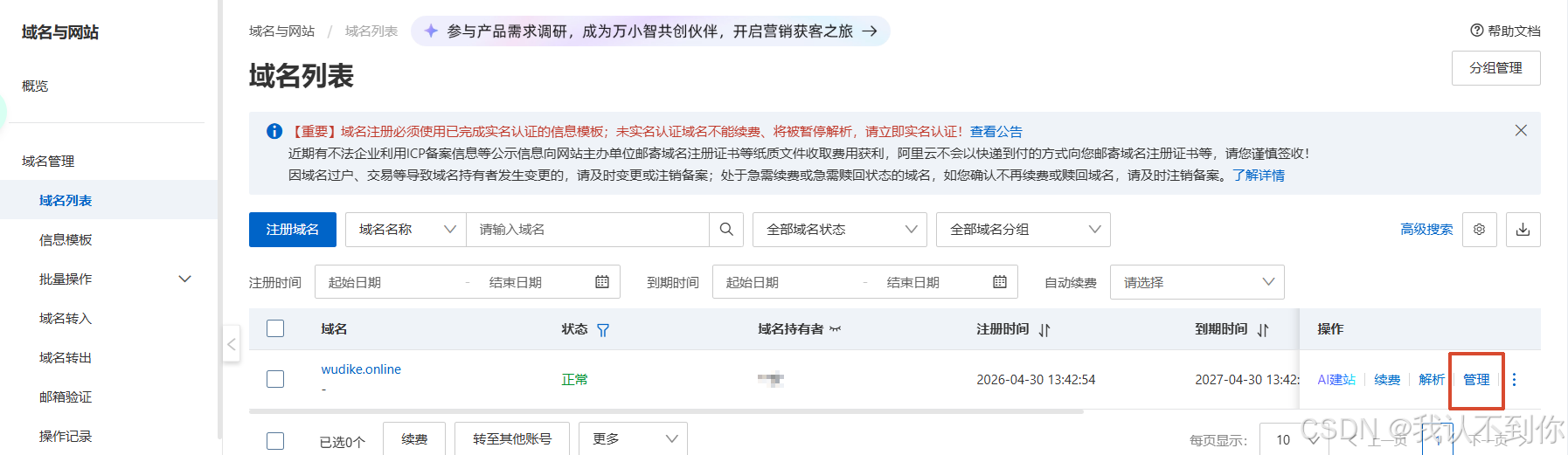Viewport: 1568px width, 455px height.
Task: Click Advanced Search link
Action: (1426, 230)
